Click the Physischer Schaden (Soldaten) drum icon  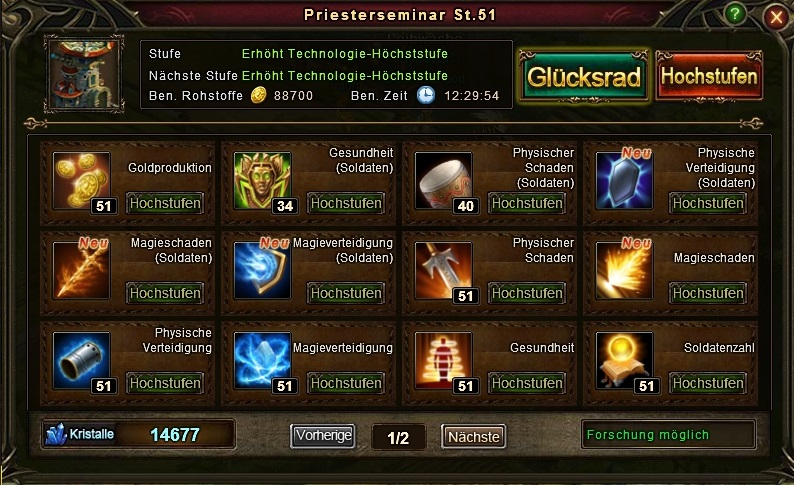pos(443,180)
